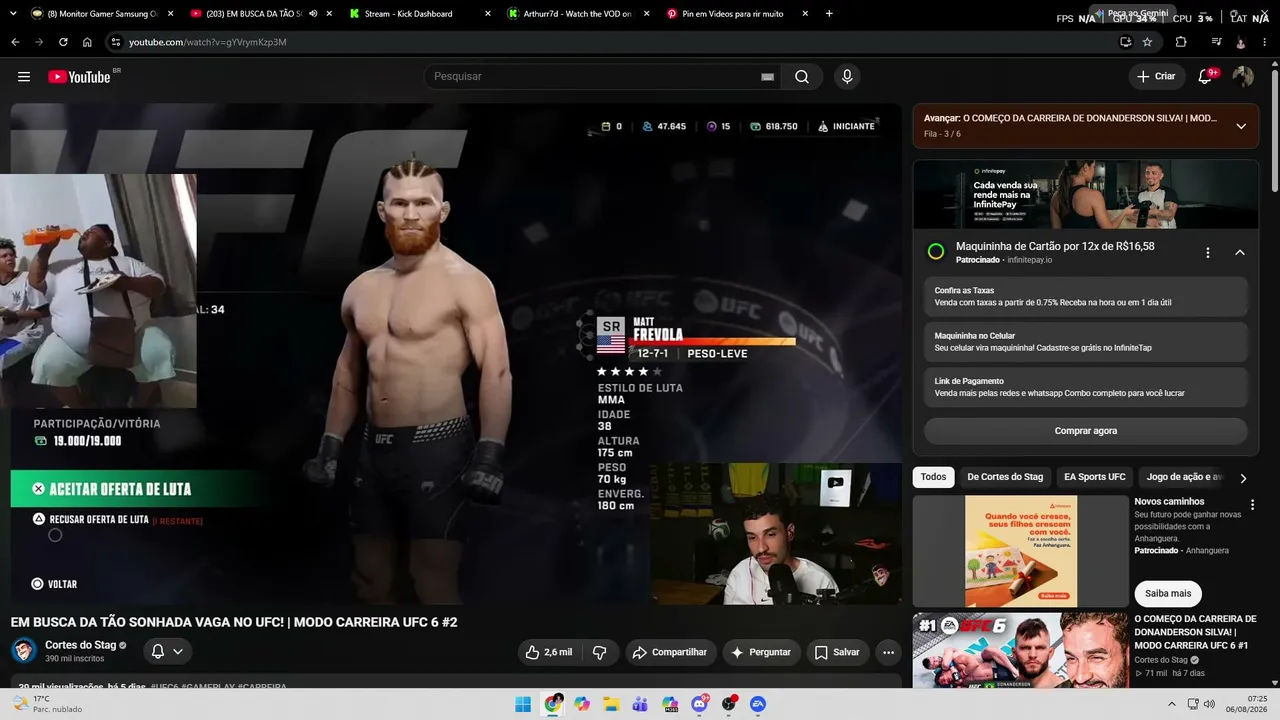Click the Perguntar ask button

coord(762,652)
